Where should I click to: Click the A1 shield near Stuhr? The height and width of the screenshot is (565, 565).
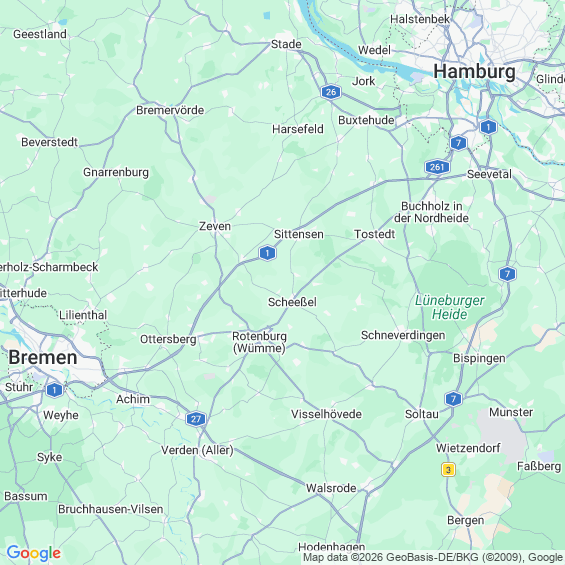[54, 390]
